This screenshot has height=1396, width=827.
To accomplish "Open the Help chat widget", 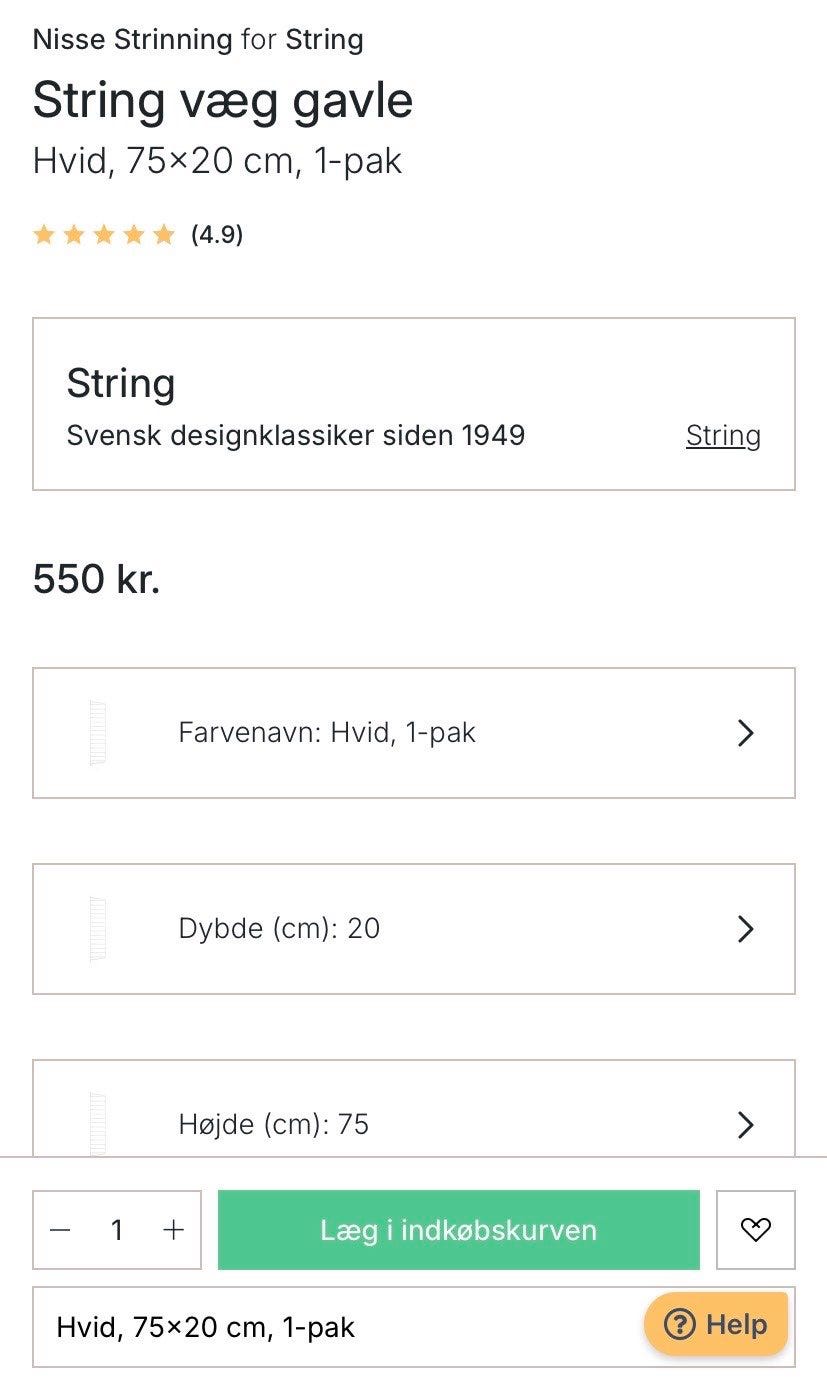I will tap(716, 1325).
